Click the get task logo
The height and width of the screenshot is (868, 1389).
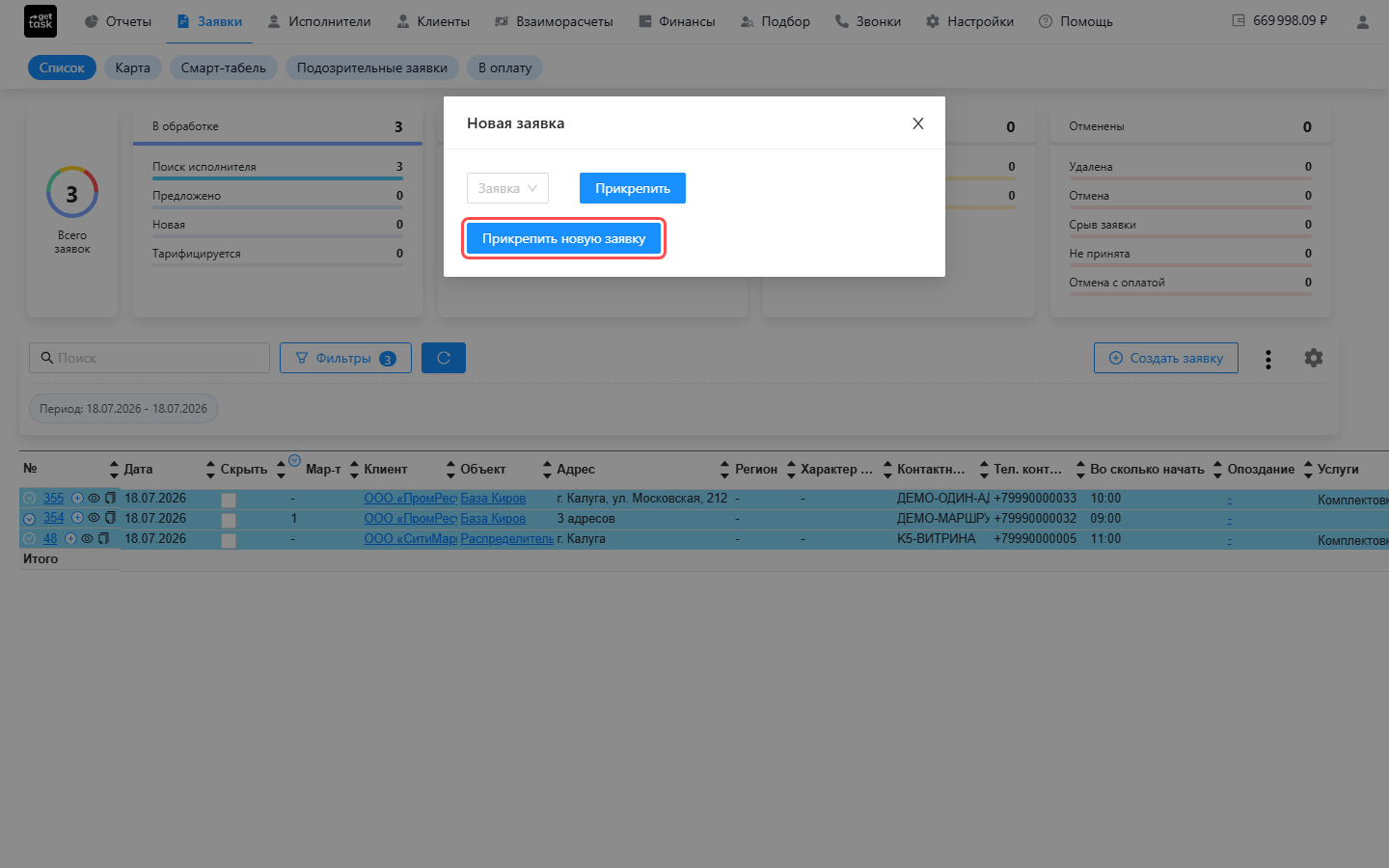(41, 21)
